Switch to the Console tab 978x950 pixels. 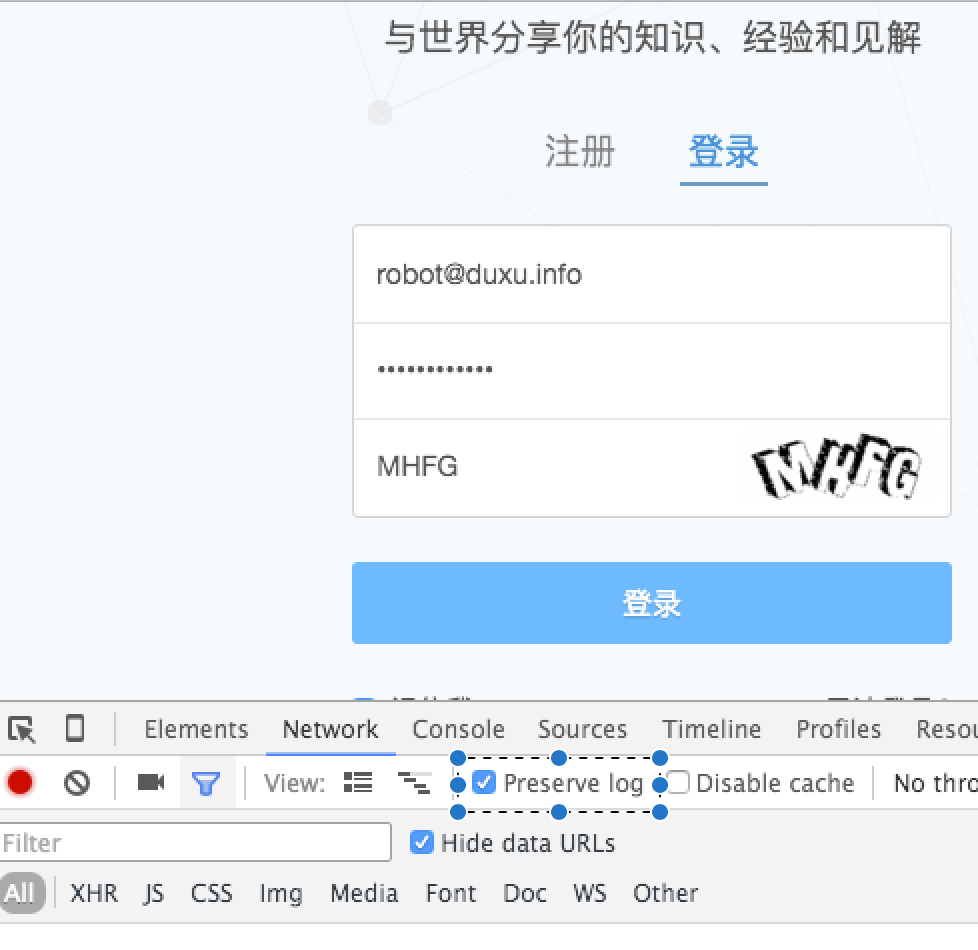pyautogui.click(x=458, y=729)
